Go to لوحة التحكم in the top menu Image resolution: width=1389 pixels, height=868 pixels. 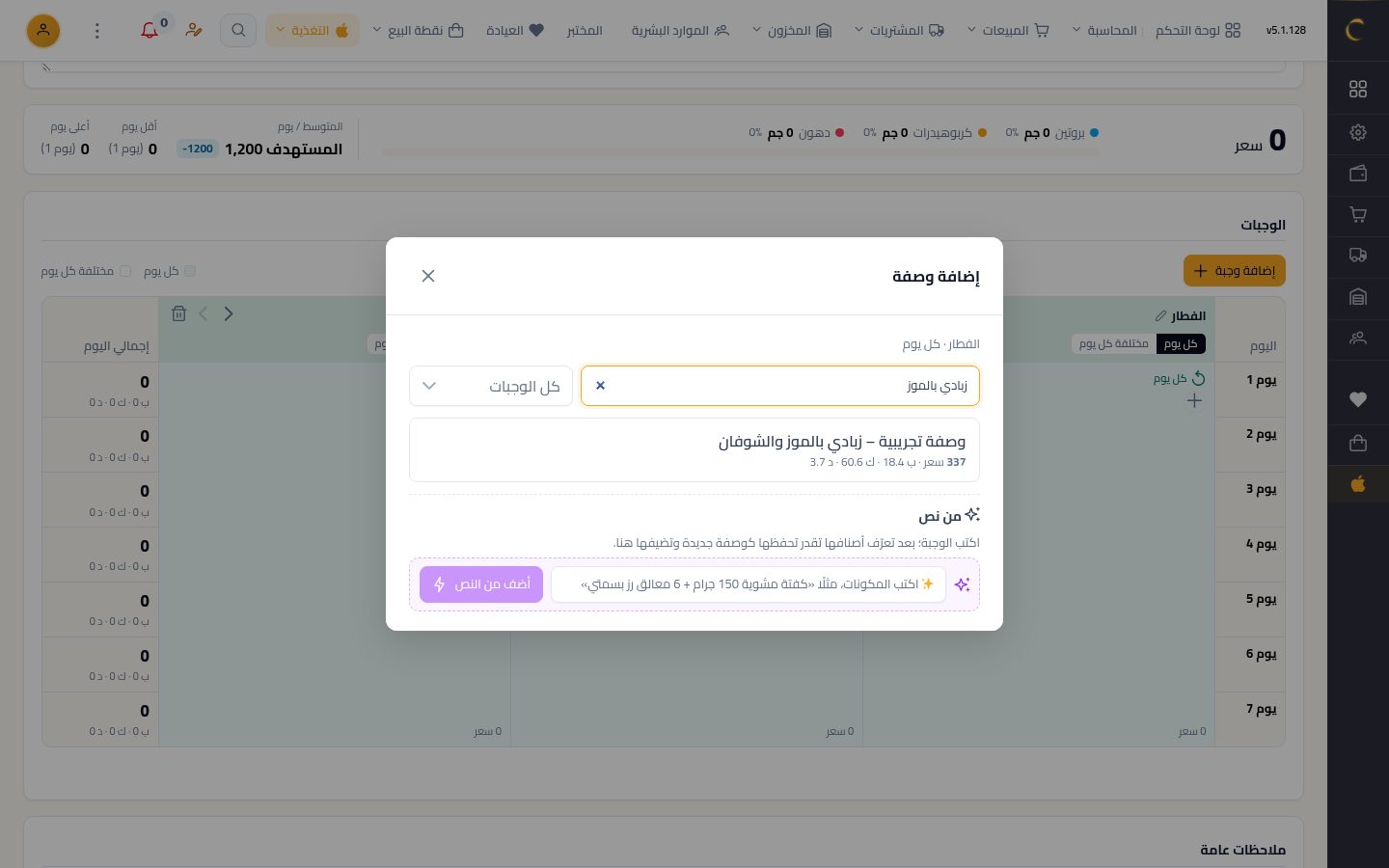click(1198, 30)
